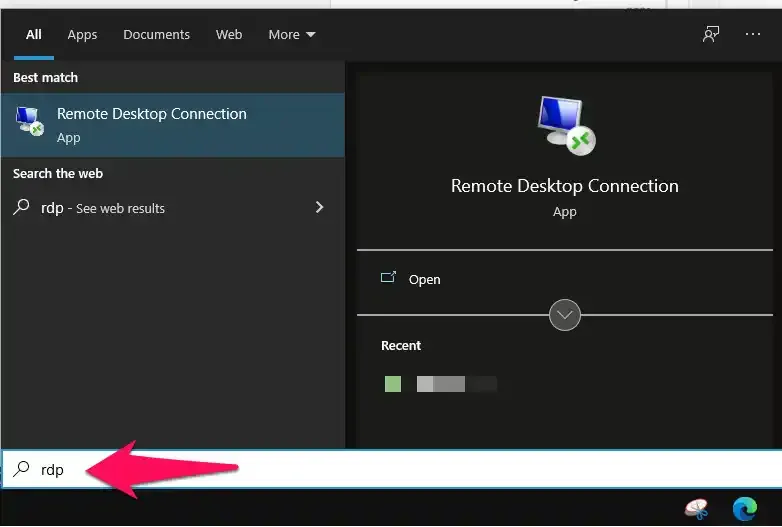Click the Recent section heading
The image size is (782, 527).
[x=401, y=346]
